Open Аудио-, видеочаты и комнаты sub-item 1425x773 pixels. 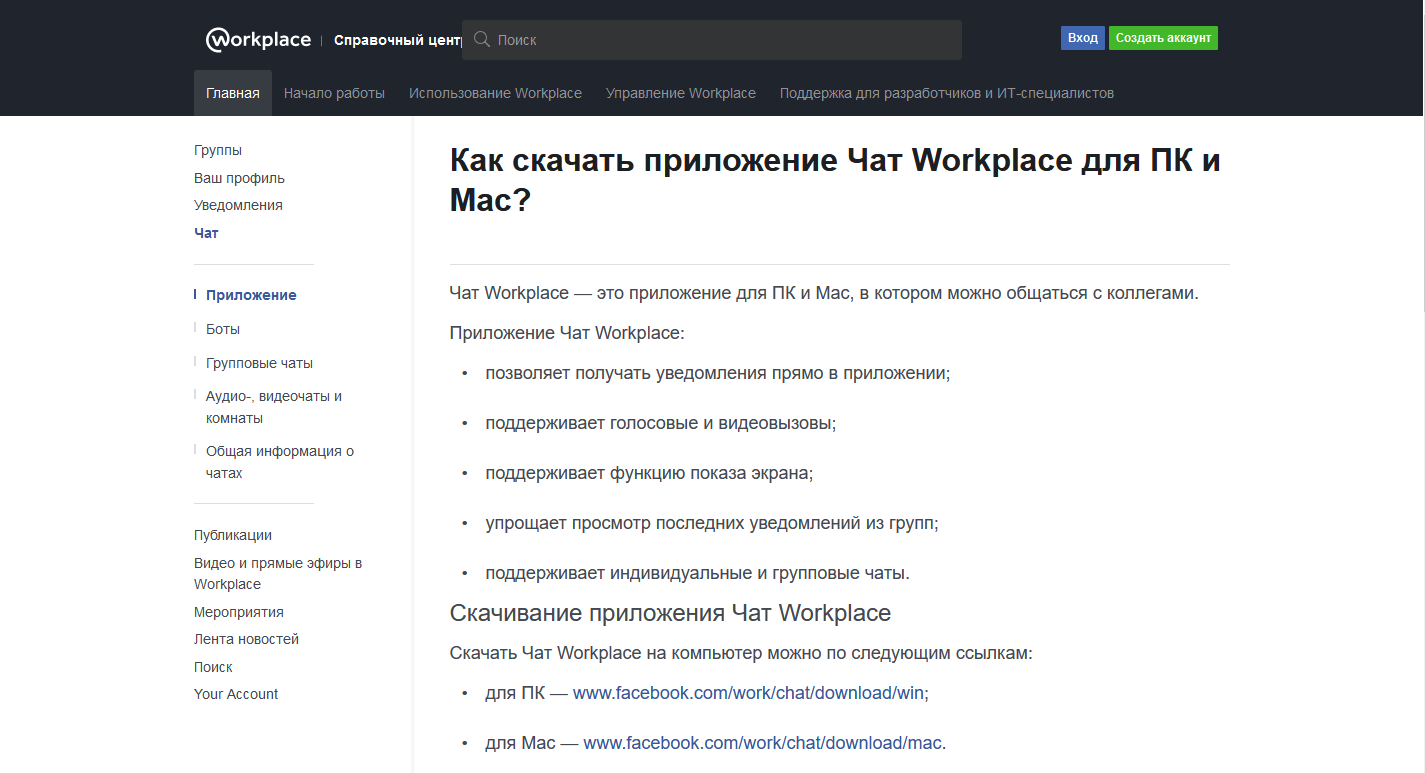tap(274, 407)
